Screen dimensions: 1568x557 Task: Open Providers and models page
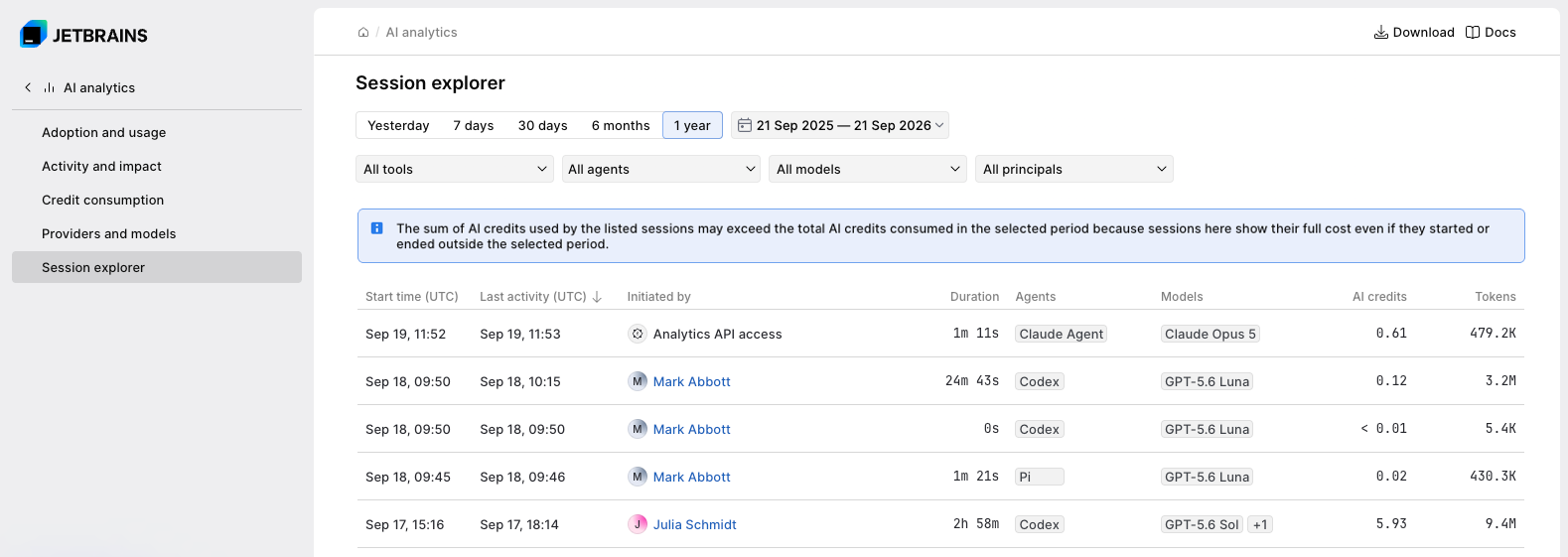click(x=157, y=233)
